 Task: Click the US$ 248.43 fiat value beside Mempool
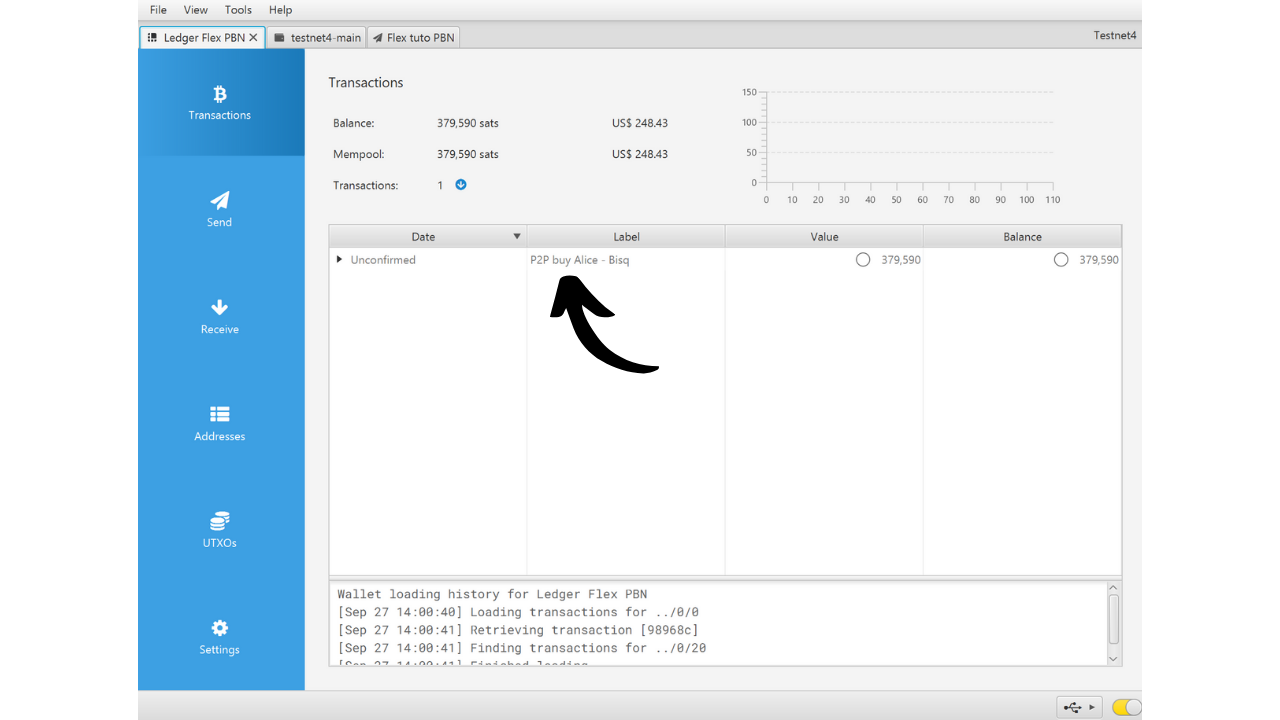(x=640, y=154)
